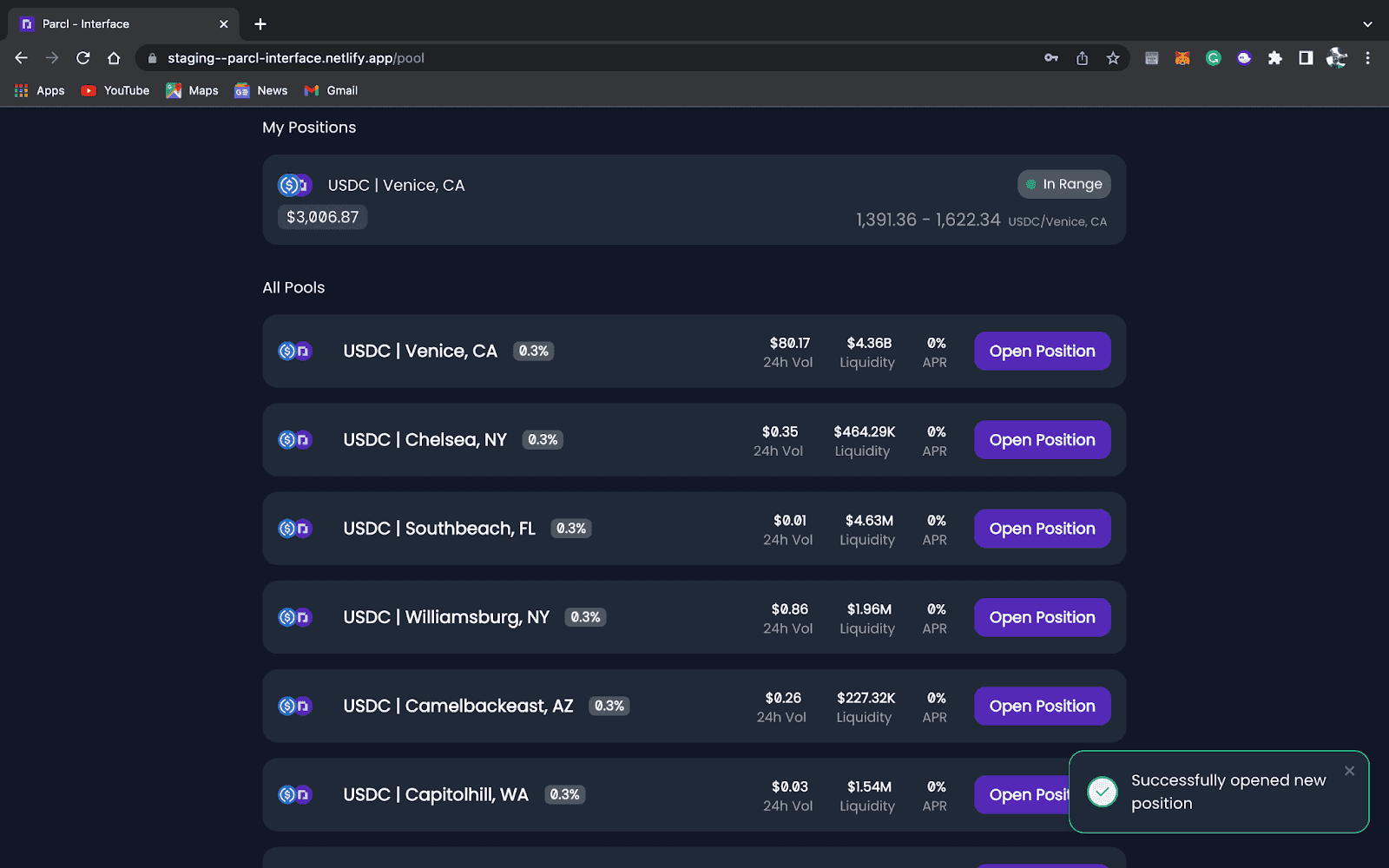Select the Parcl - Interface tab
This screenshot has width=1389, height=868.
click(x=123, y=24)
